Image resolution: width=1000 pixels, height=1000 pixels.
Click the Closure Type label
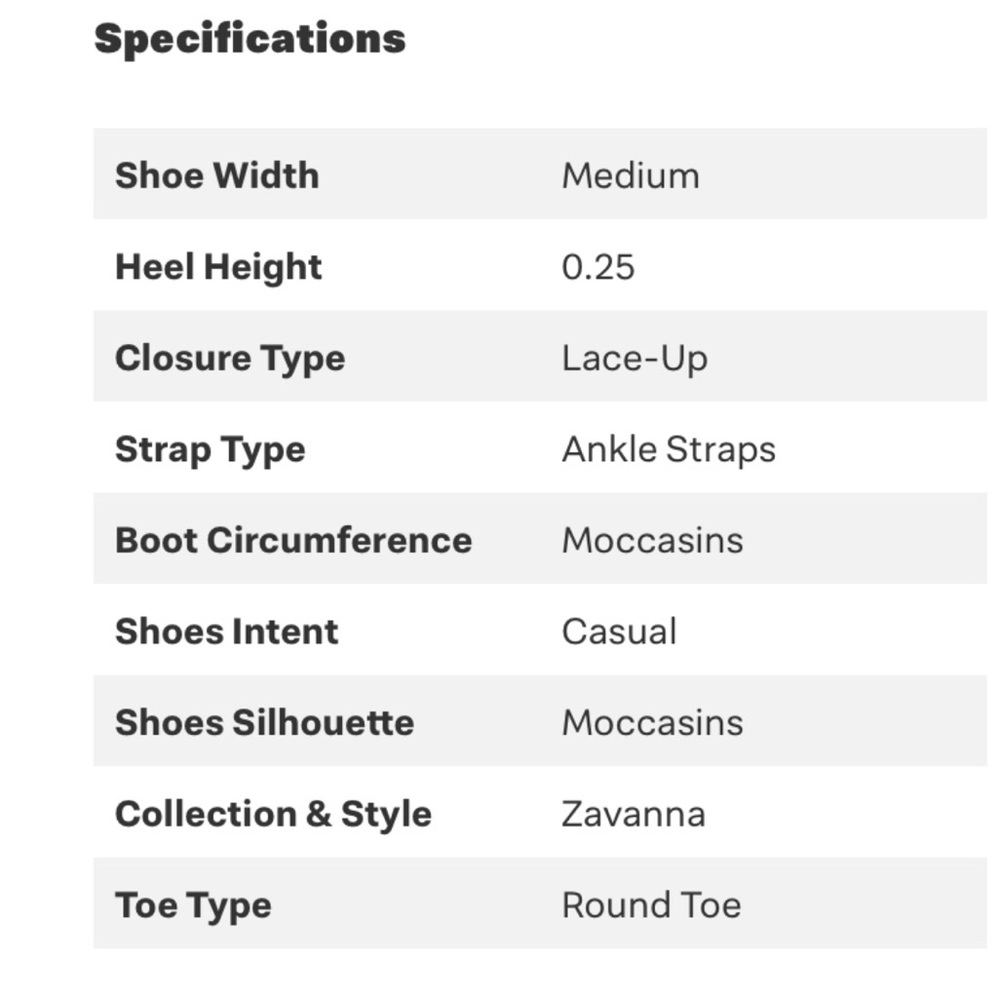click(x=229, y=358)
